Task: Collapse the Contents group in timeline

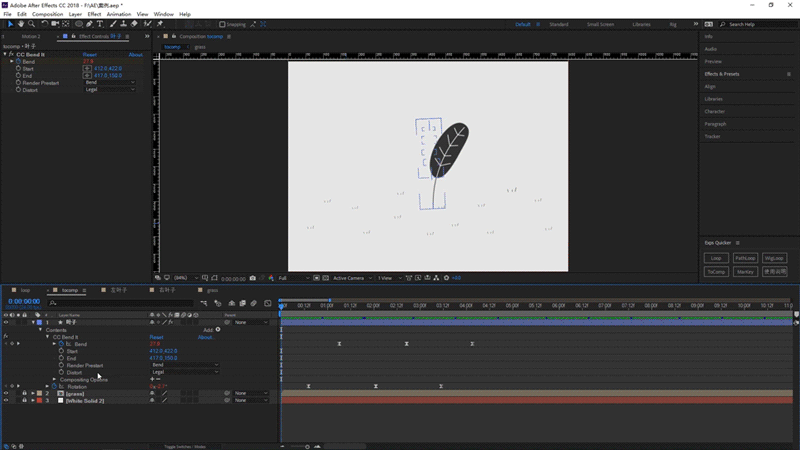Action: tap(41, 330)
